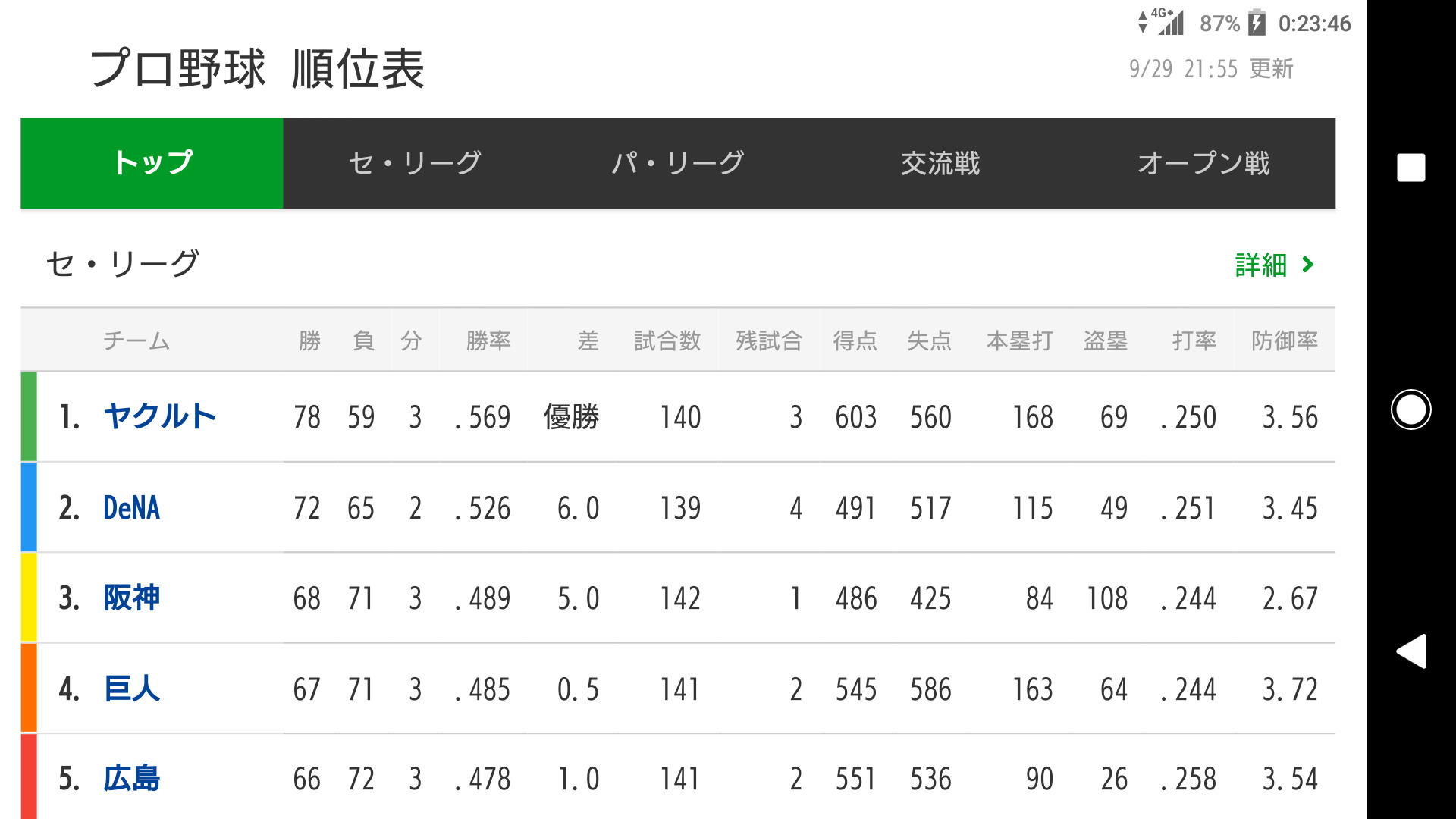Open the 詳細 details link
The image size is (1456, 819).
[x=1262, y=265]
